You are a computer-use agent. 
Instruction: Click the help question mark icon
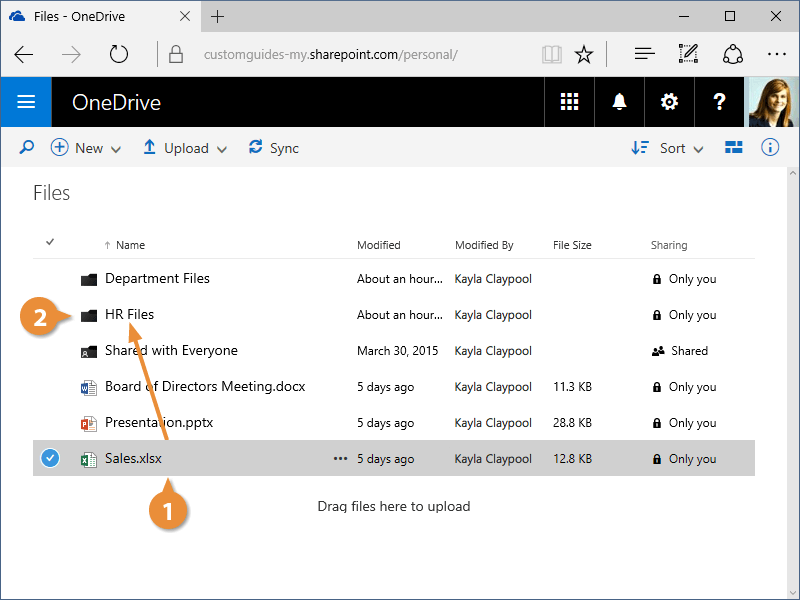[719, 102]
